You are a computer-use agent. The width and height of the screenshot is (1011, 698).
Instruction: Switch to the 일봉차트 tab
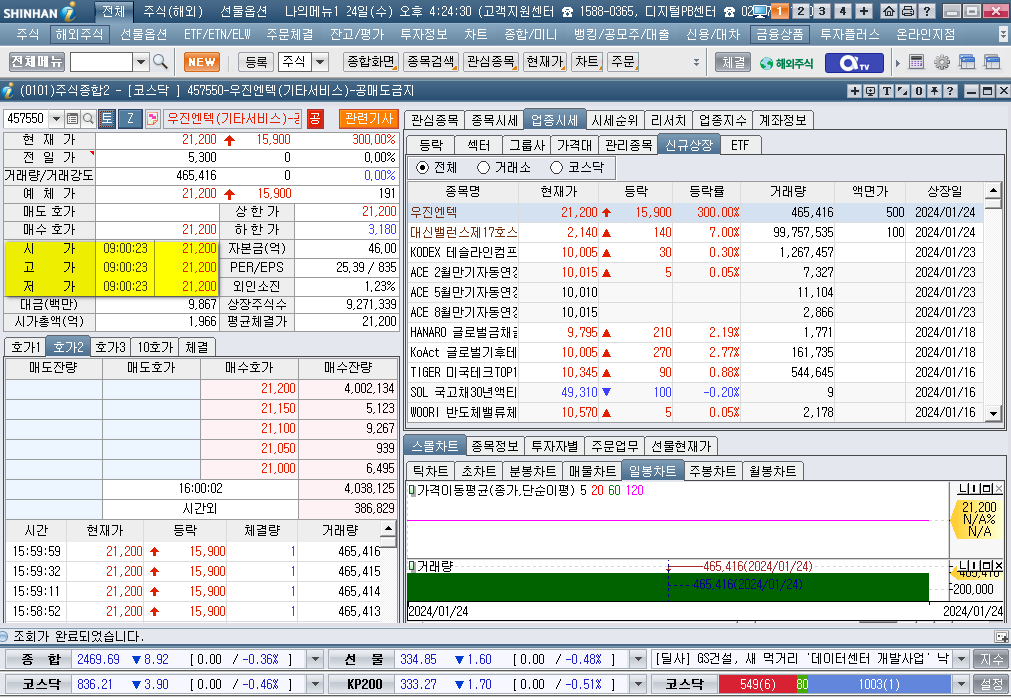point(652,471)
